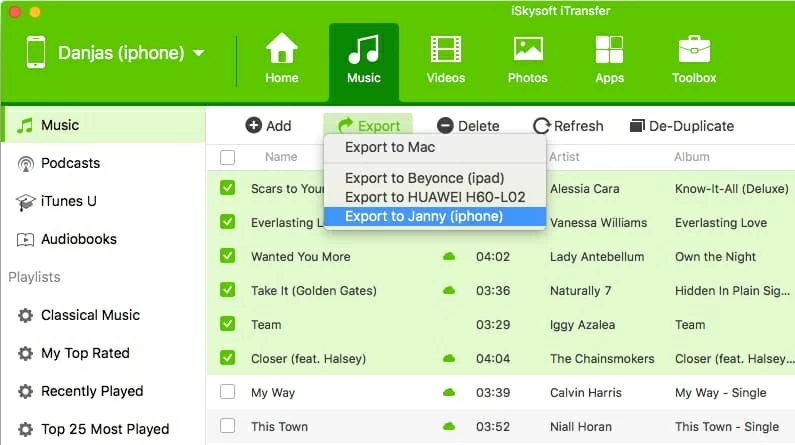This screenshot has height=445, width=795.
Task: Choose Export to Mac option
Action: [x=389, y=148]
